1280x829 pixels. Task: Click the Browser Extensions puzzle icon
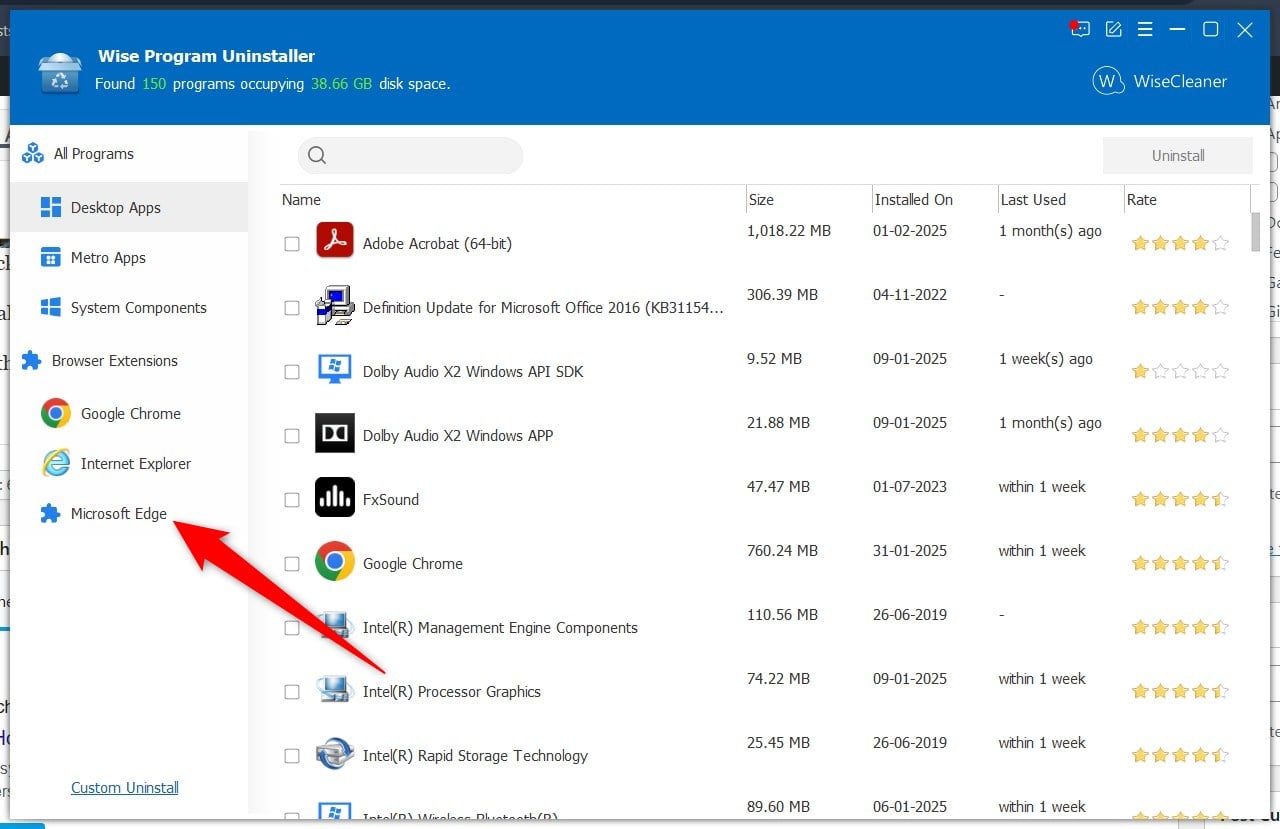pos(32,360)
